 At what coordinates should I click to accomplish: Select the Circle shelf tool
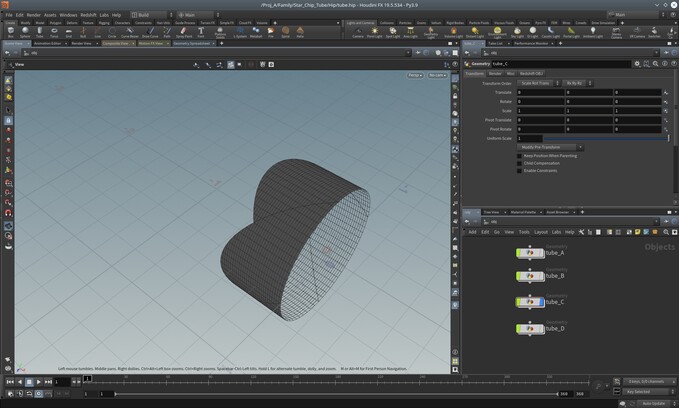112,32
